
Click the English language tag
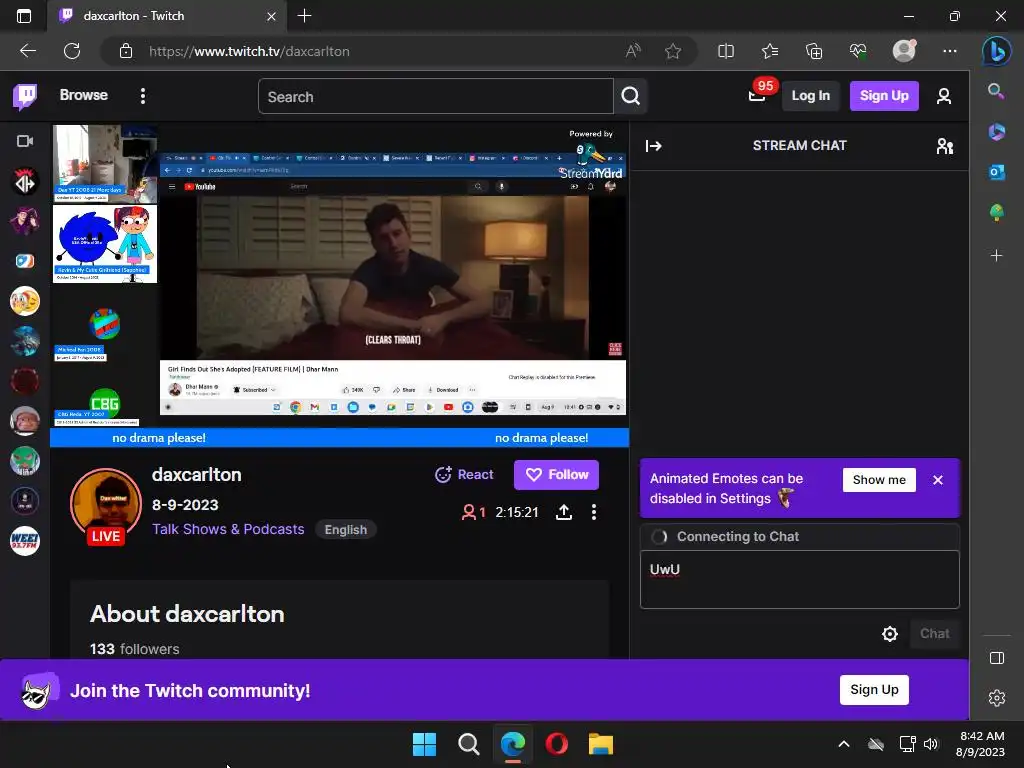(345, 530)
